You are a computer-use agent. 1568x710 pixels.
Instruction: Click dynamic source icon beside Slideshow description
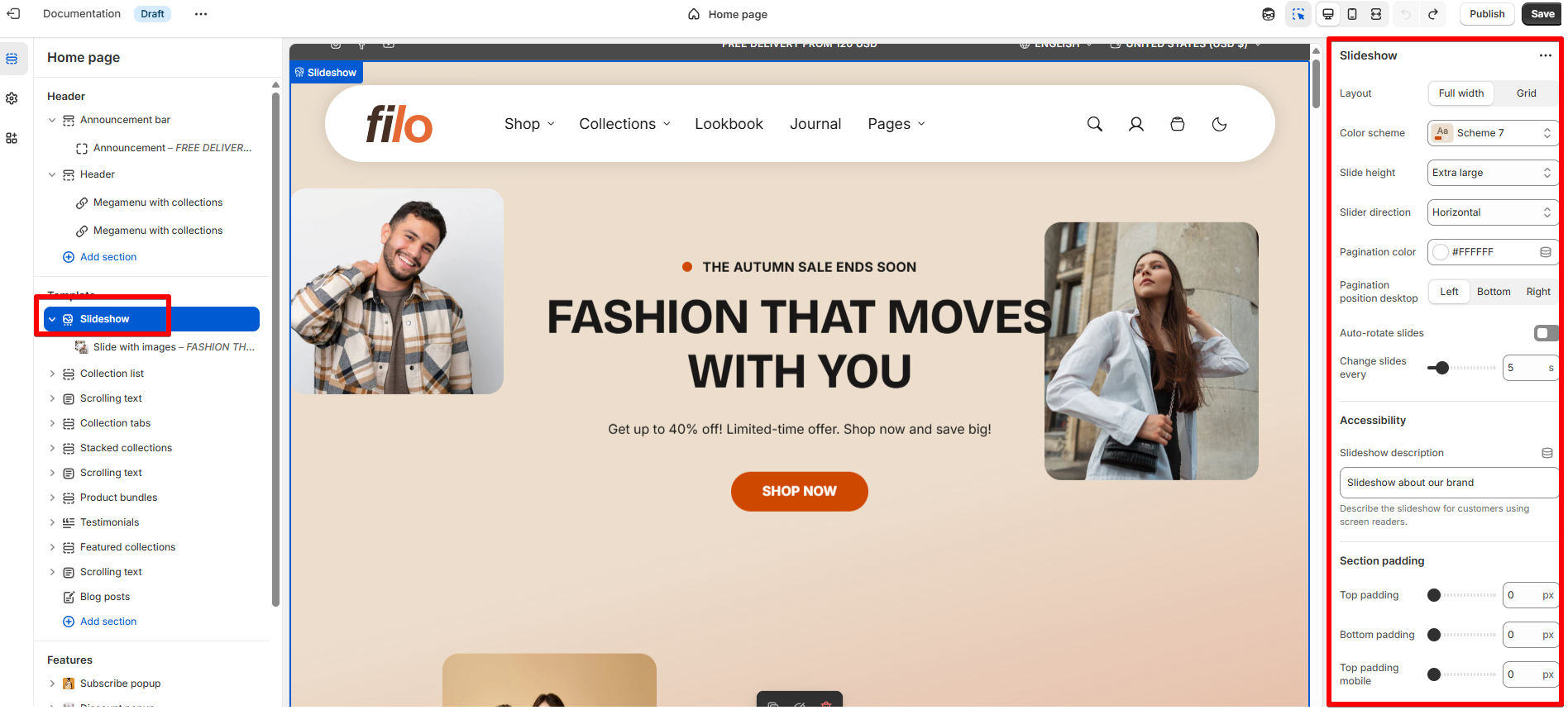1546,453
